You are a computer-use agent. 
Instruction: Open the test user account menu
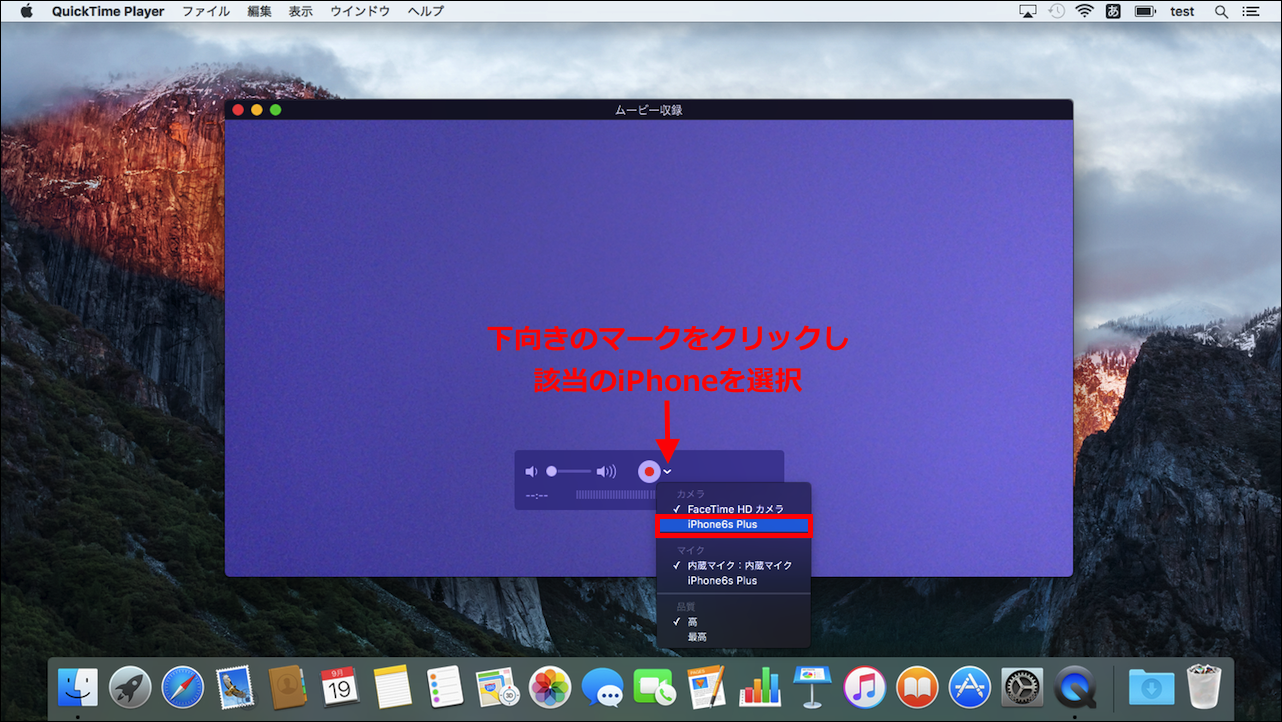1182,11
